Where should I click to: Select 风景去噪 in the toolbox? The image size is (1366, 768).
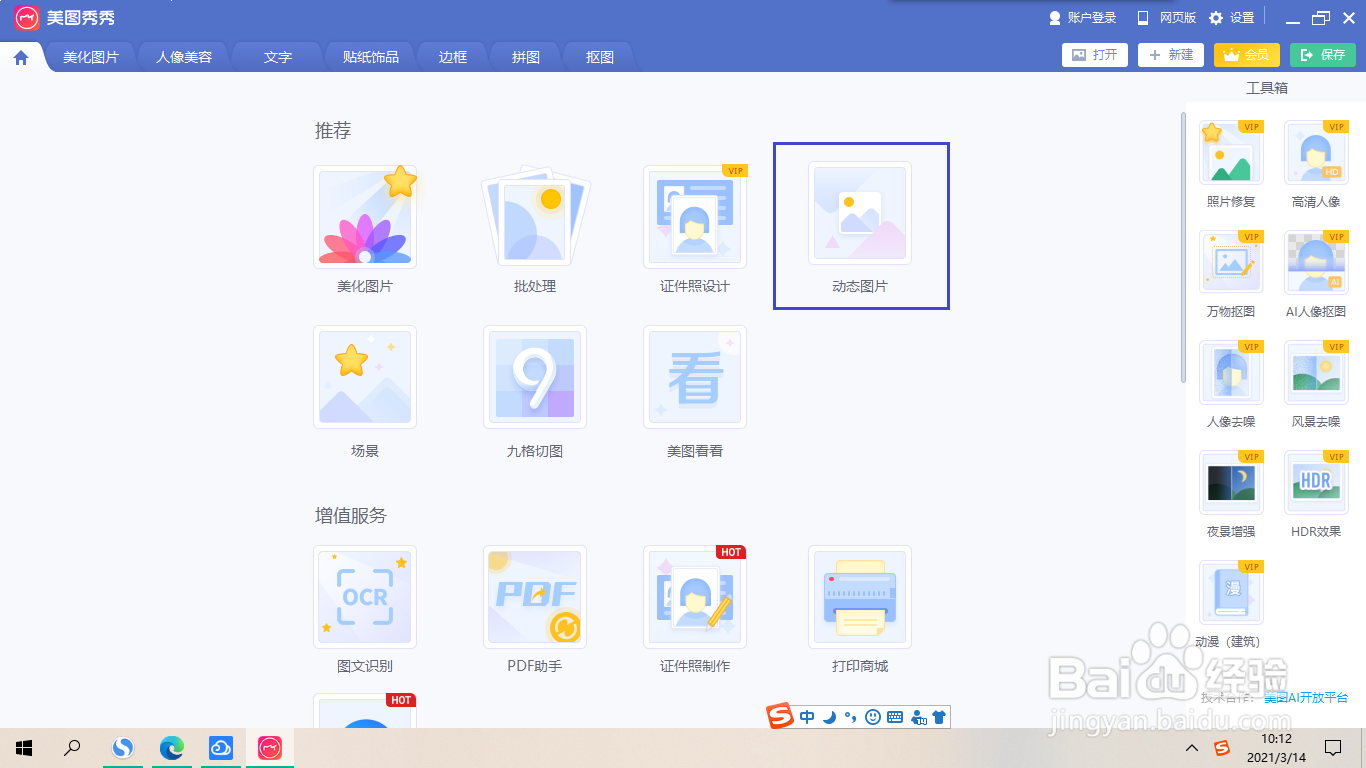(1316, 373)
